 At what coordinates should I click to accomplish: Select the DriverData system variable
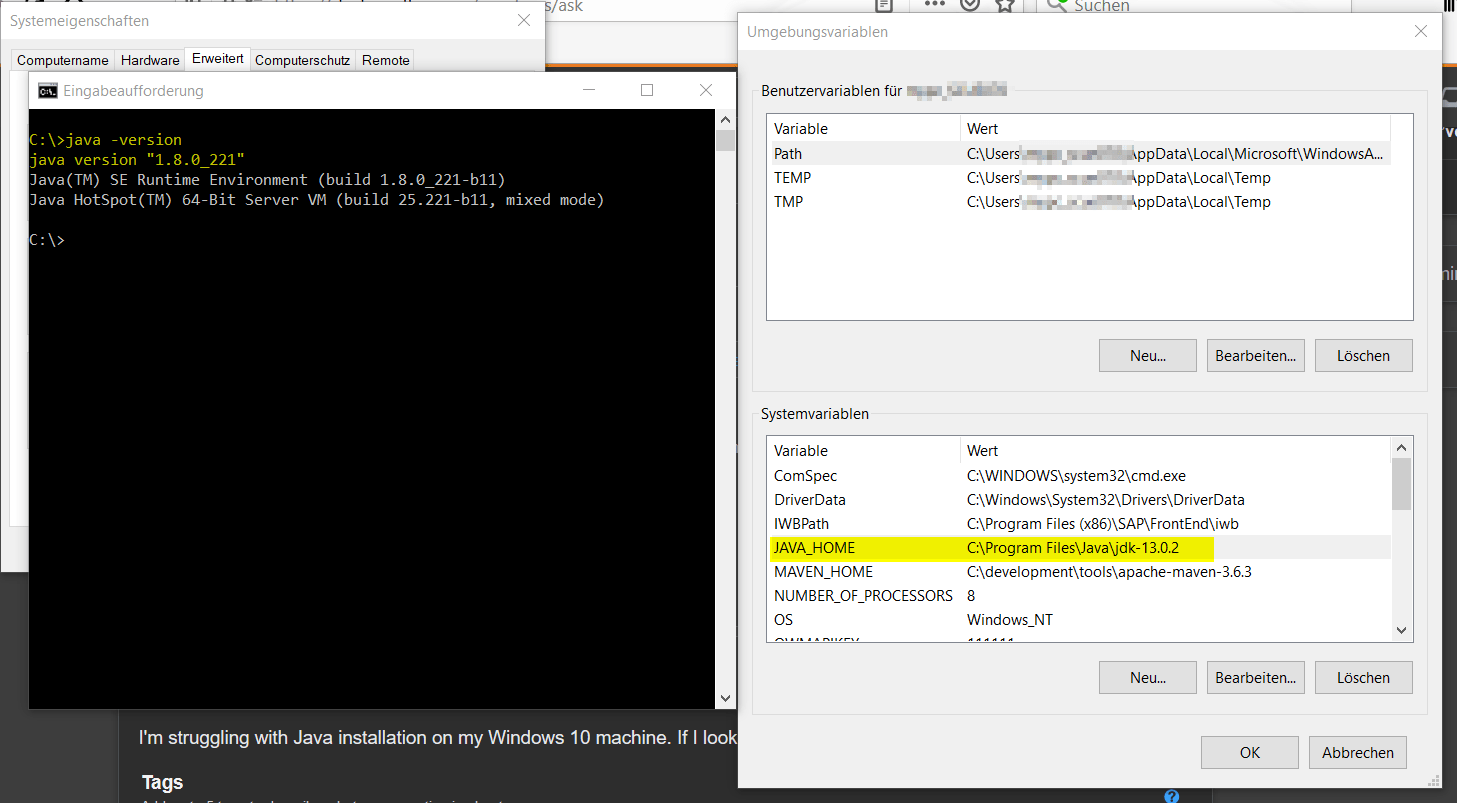pos(1079,499)
